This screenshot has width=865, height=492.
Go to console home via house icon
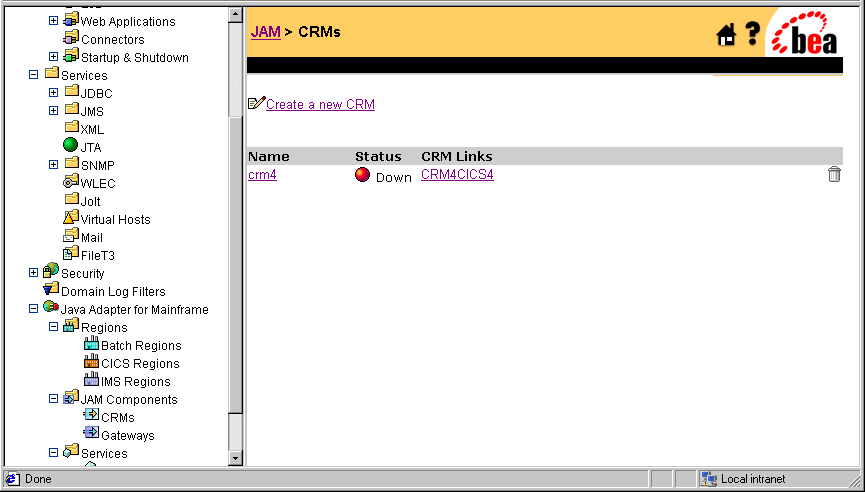727,36
